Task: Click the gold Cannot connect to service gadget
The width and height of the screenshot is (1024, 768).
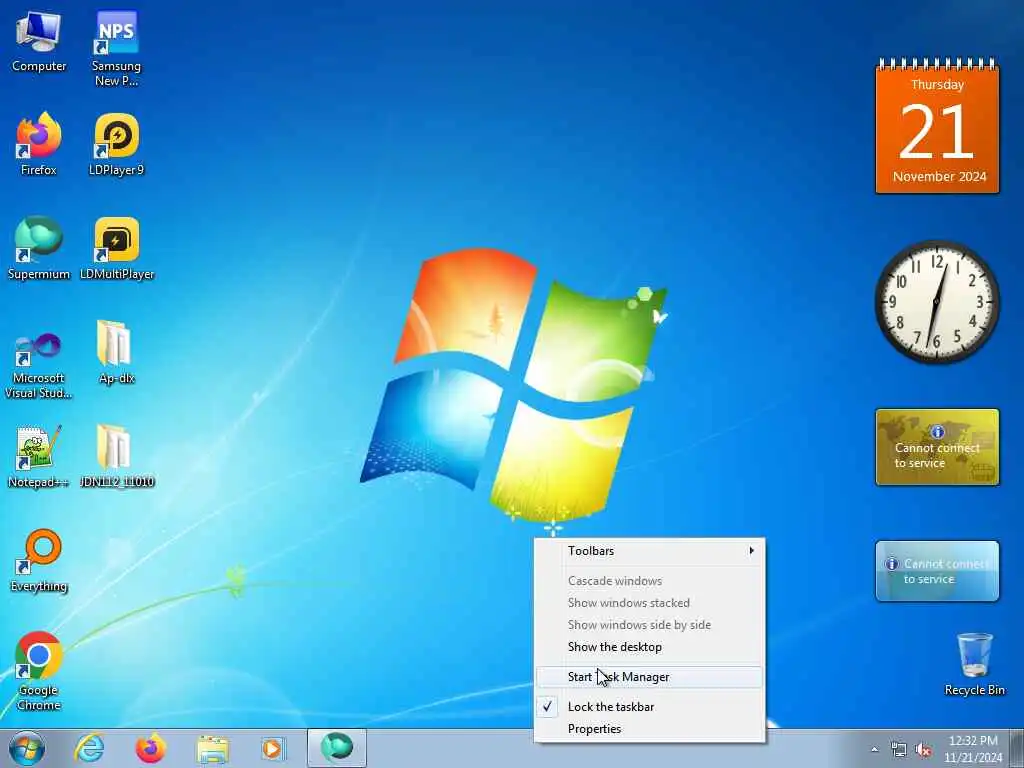Action: (x=937, y=447)
